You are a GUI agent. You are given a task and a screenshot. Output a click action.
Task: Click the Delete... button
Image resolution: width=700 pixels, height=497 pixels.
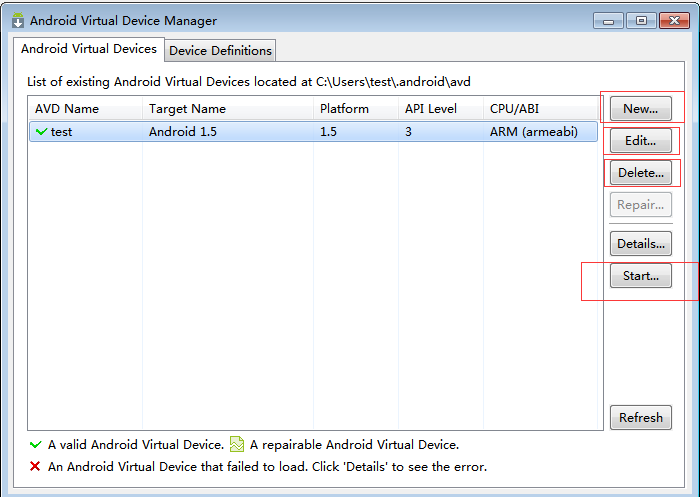point(641,173)
